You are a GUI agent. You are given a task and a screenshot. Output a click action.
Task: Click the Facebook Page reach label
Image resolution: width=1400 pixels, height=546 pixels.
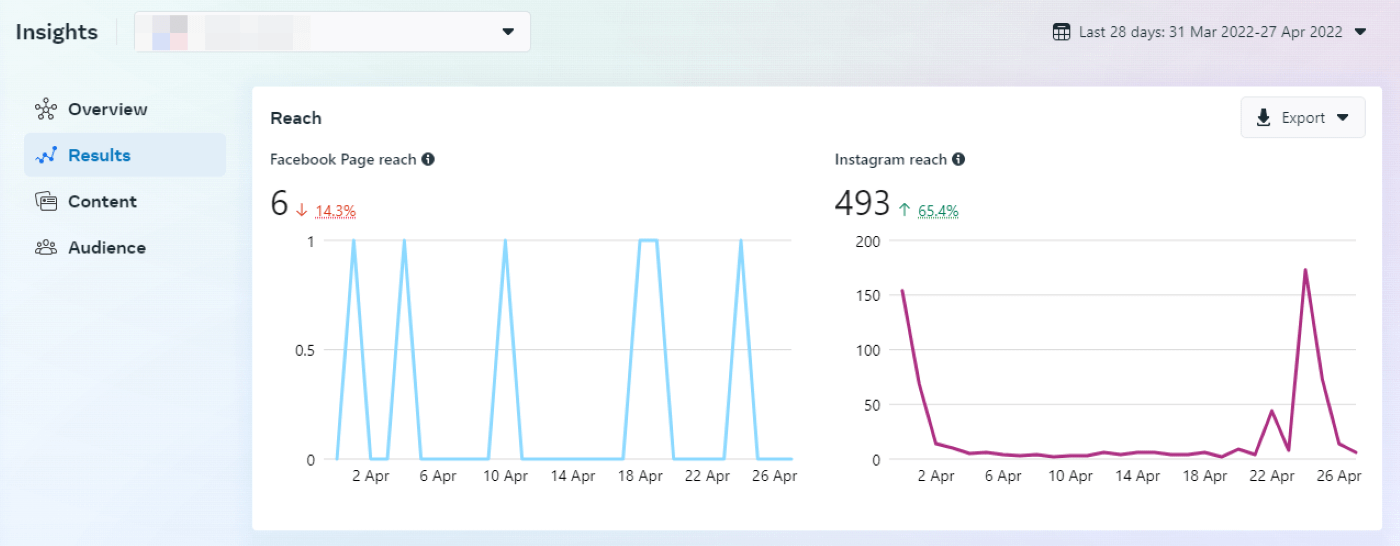tap(343, 159)
